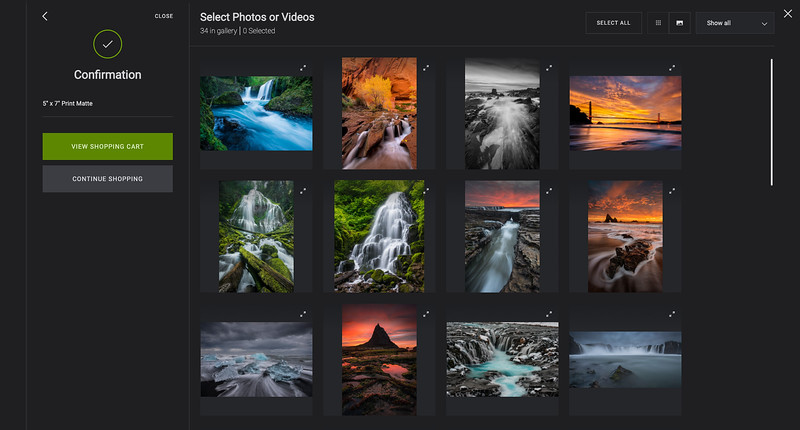
Task: Expand the misty wide waterfall photo
Action: pyautogui.click(x=672, y=314)
